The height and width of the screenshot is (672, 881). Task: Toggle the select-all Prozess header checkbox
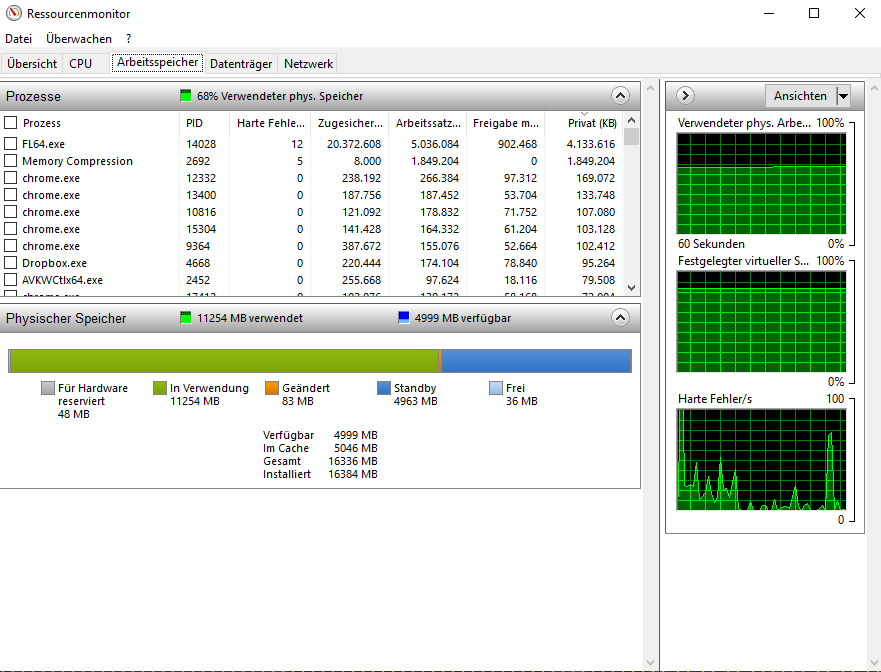tap(10, 122)
